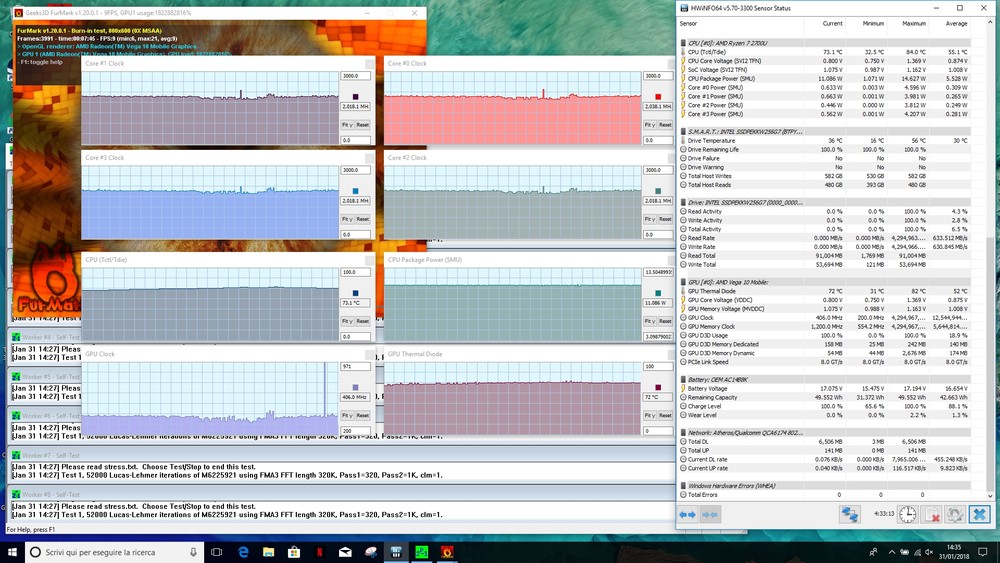Open the Mail app taskbar icon
The image size is (1000, 563).
[345, 552]
